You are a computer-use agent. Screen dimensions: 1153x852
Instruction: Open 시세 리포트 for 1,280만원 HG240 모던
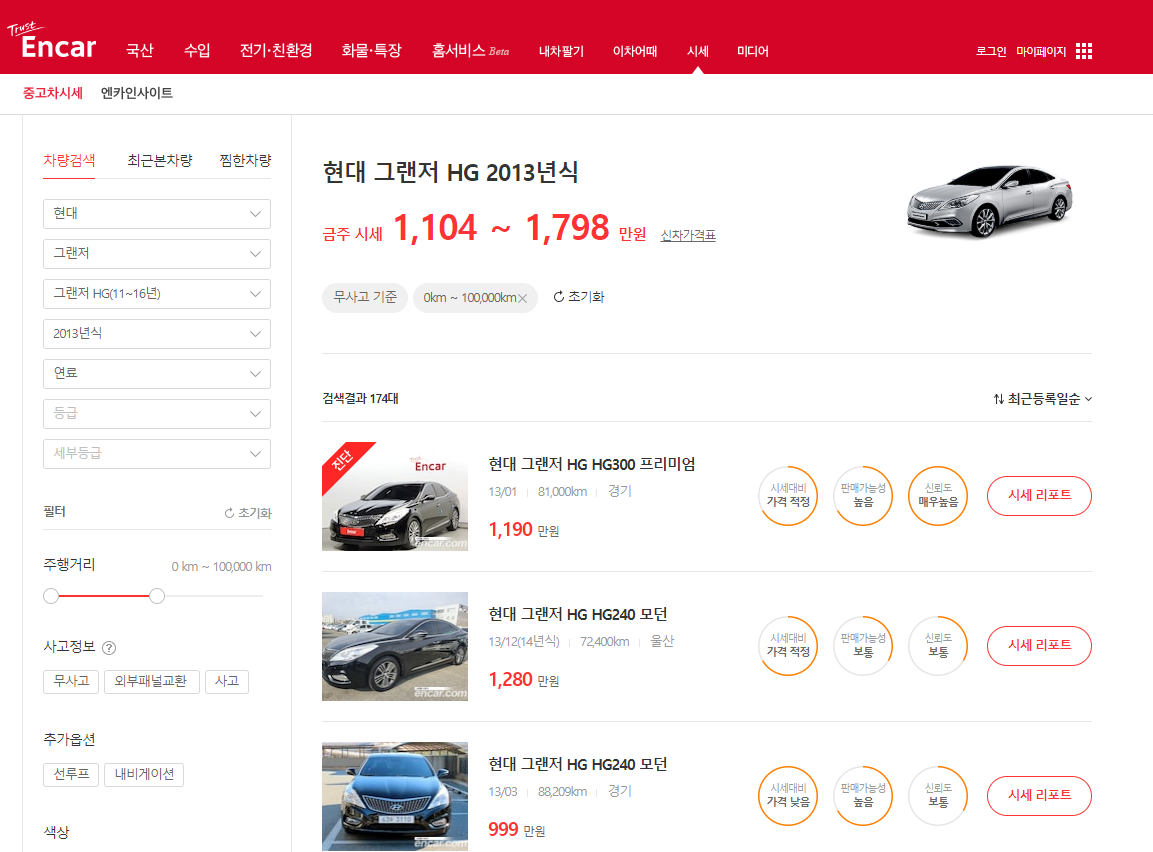click(1039, 645)
